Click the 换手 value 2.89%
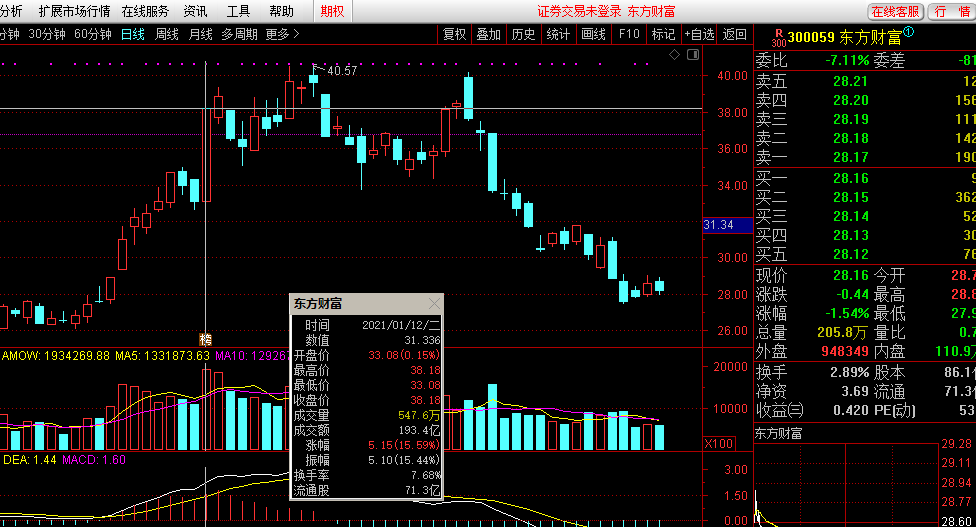This screenshot has height=527, width=976. pos(849,373)
